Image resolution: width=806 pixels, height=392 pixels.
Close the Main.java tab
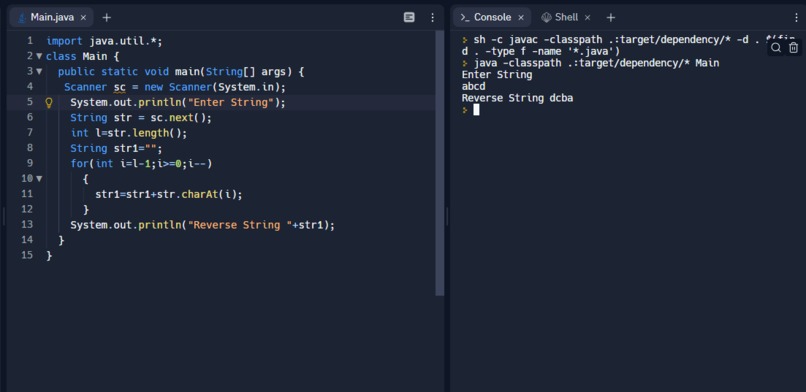pos(83,17)
